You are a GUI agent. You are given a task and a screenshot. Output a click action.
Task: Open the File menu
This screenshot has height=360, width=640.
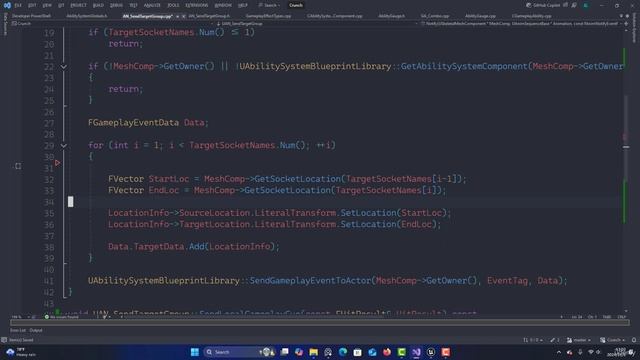18,5
